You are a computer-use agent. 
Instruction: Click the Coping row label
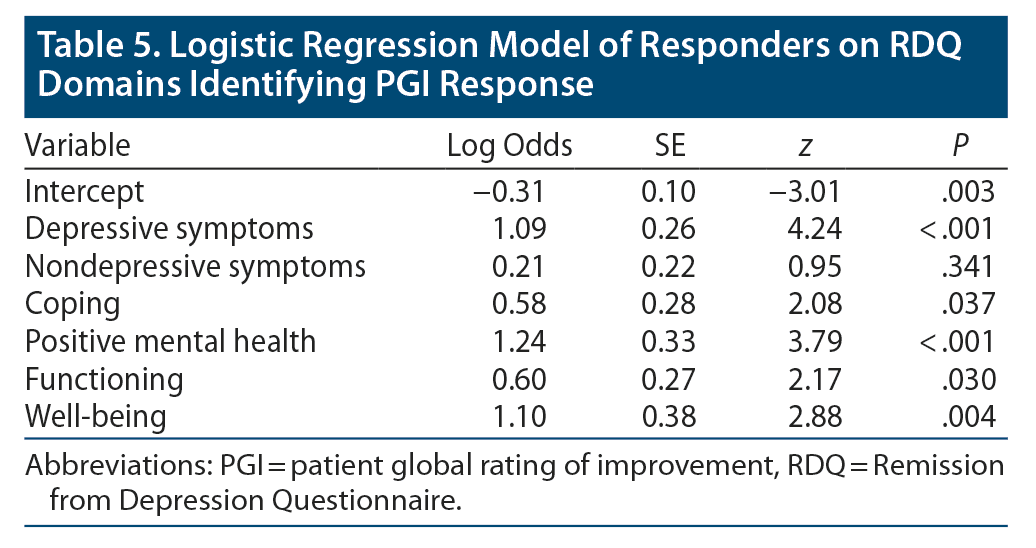click(x=72, y=304)
